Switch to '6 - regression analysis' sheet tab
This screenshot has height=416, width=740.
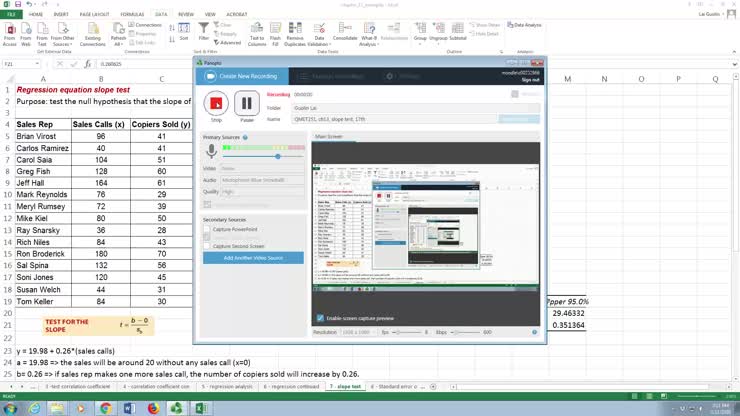pos(230,384)
